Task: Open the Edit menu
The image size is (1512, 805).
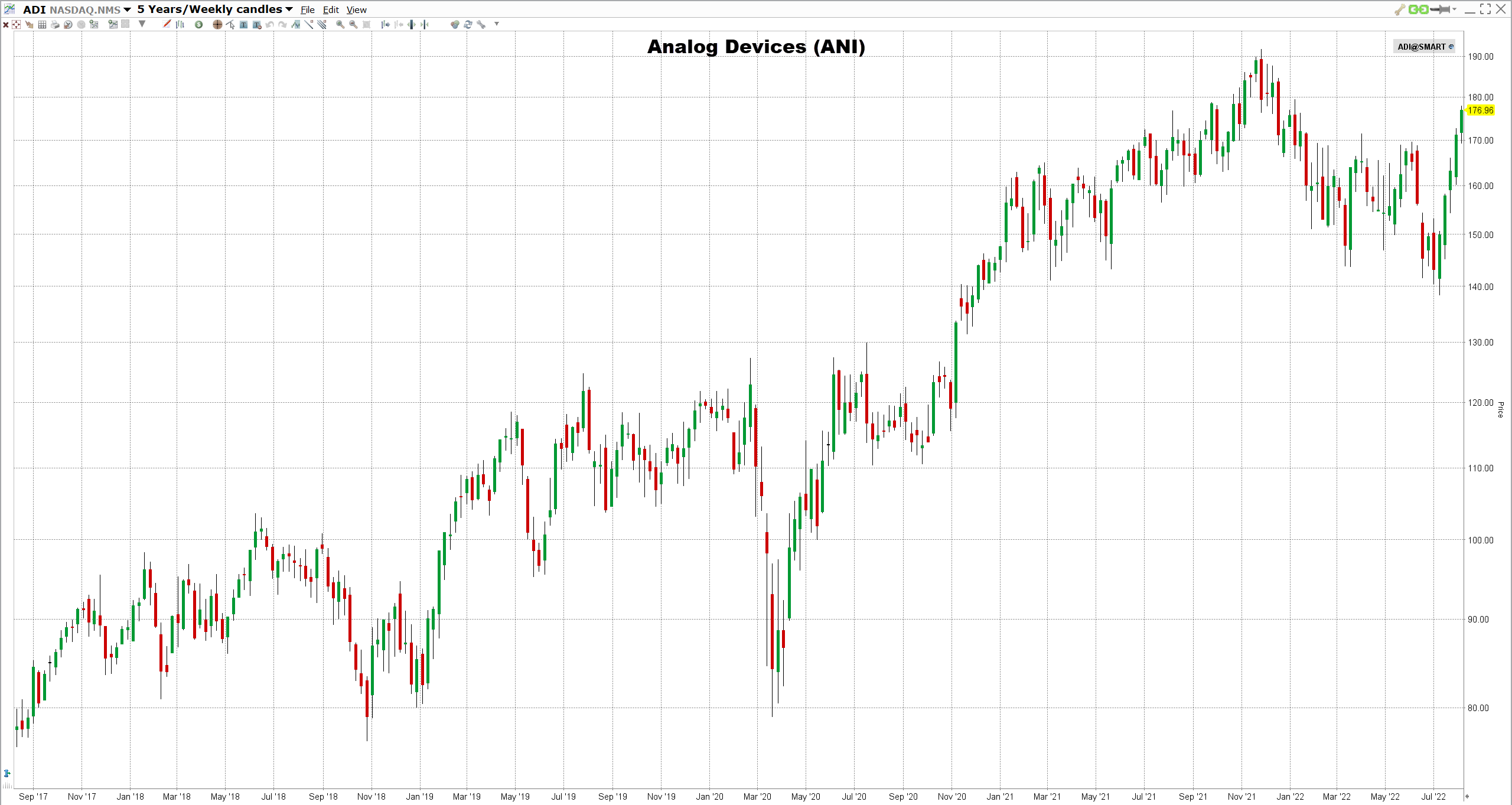Action: point(331,10)
